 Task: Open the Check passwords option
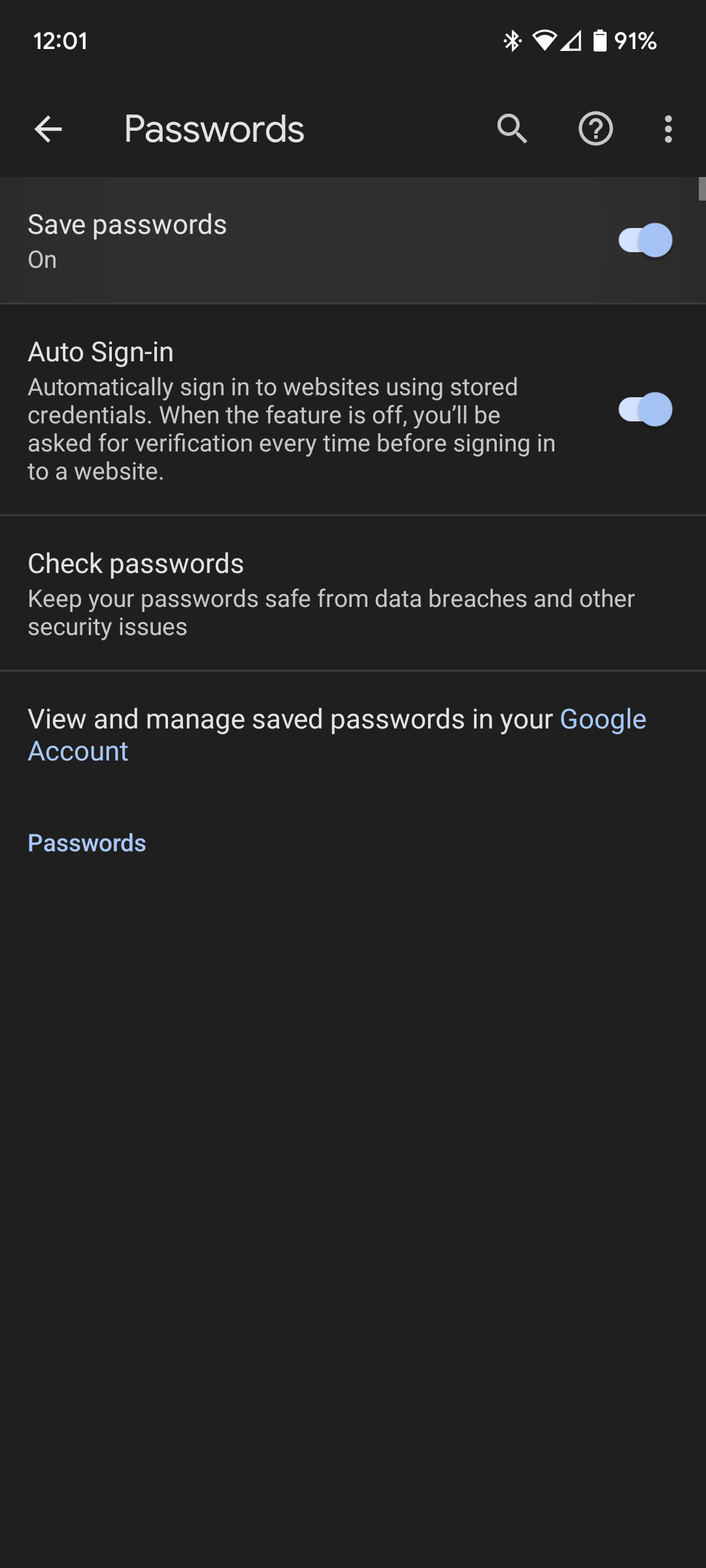pyautogui.click(x=136, y=564)
